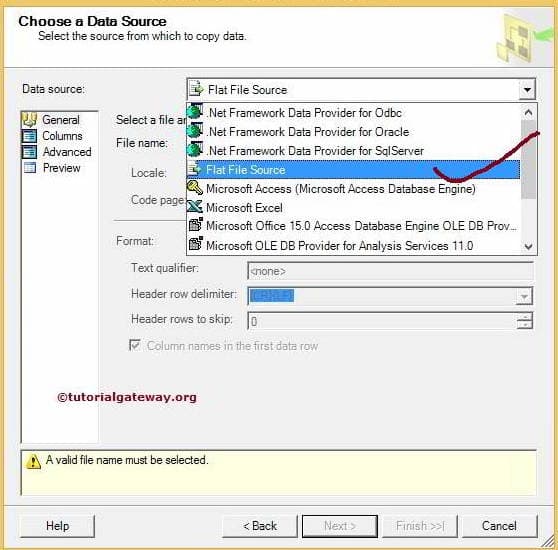The image size is (558, 550).
Task: Click the globe icon beside Odbc provider
Action: (x=195, y=112)
